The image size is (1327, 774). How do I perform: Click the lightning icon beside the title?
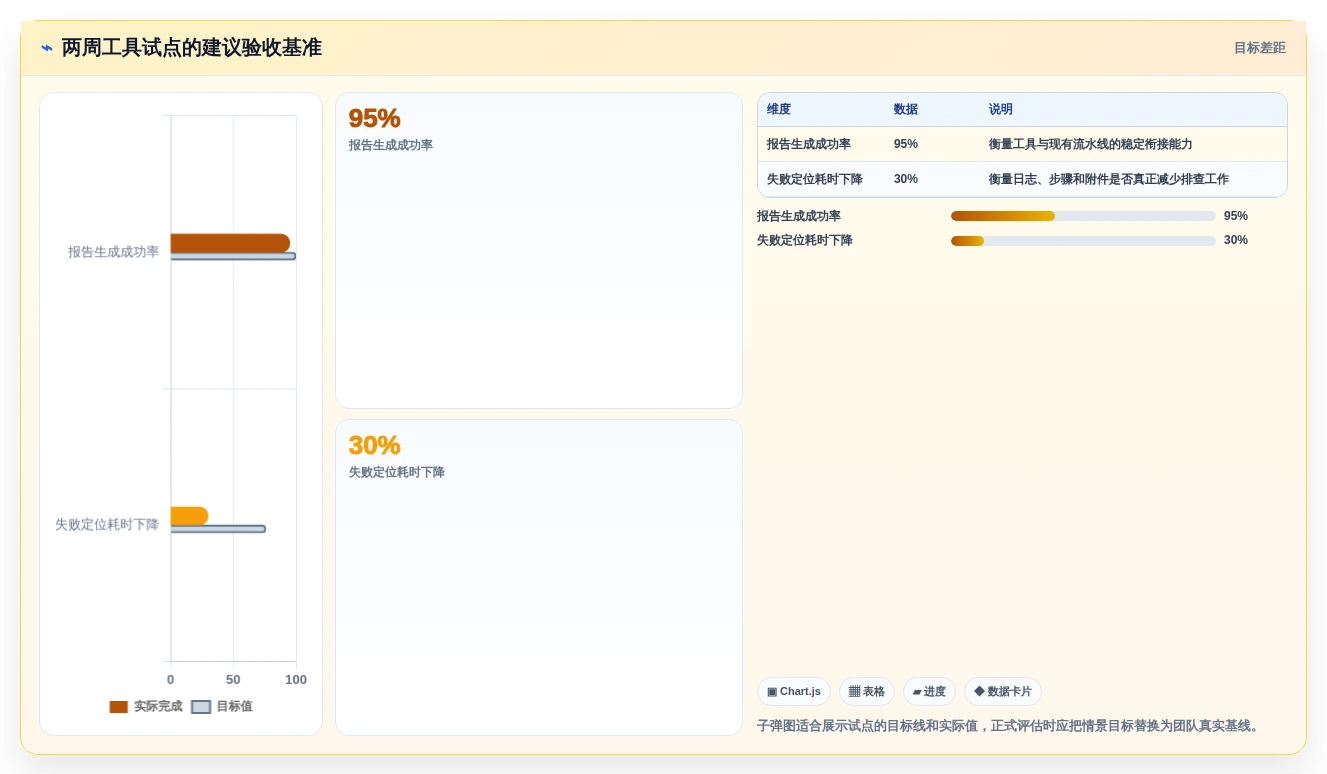(47, 48)
